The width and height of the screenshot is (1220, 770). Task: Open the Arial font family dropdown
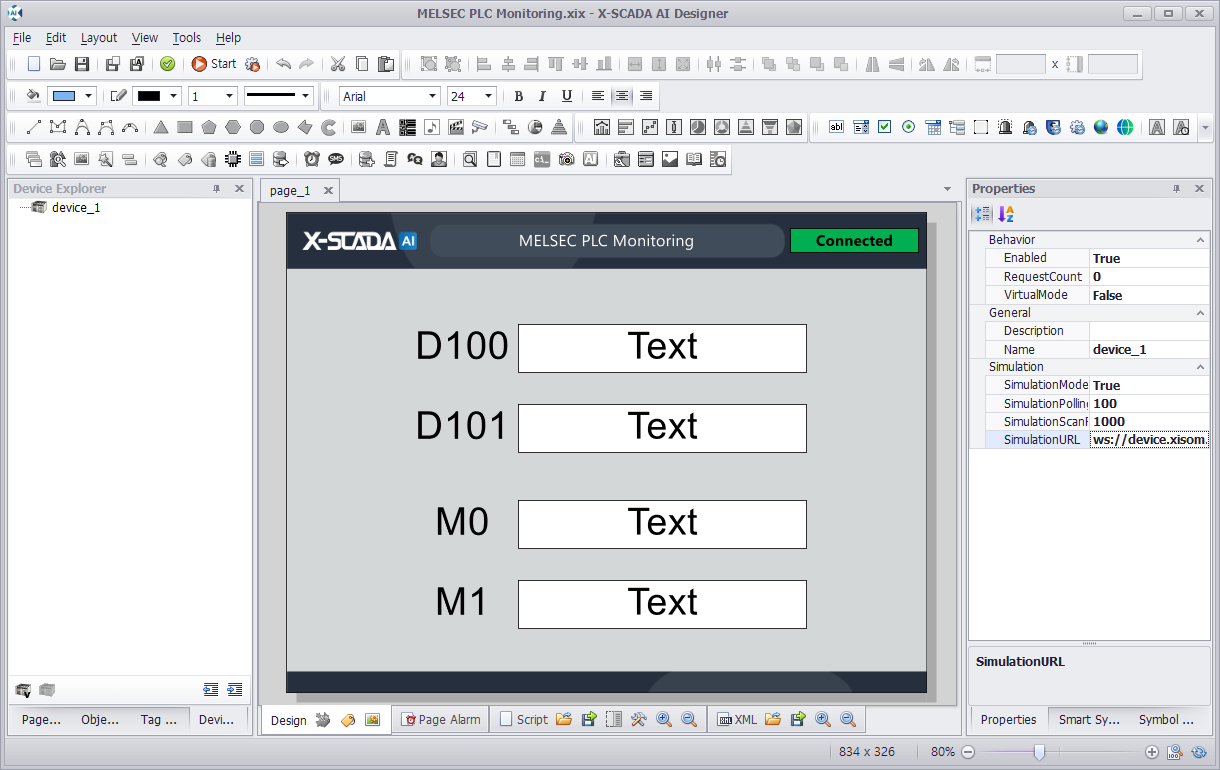coord(433,96)
